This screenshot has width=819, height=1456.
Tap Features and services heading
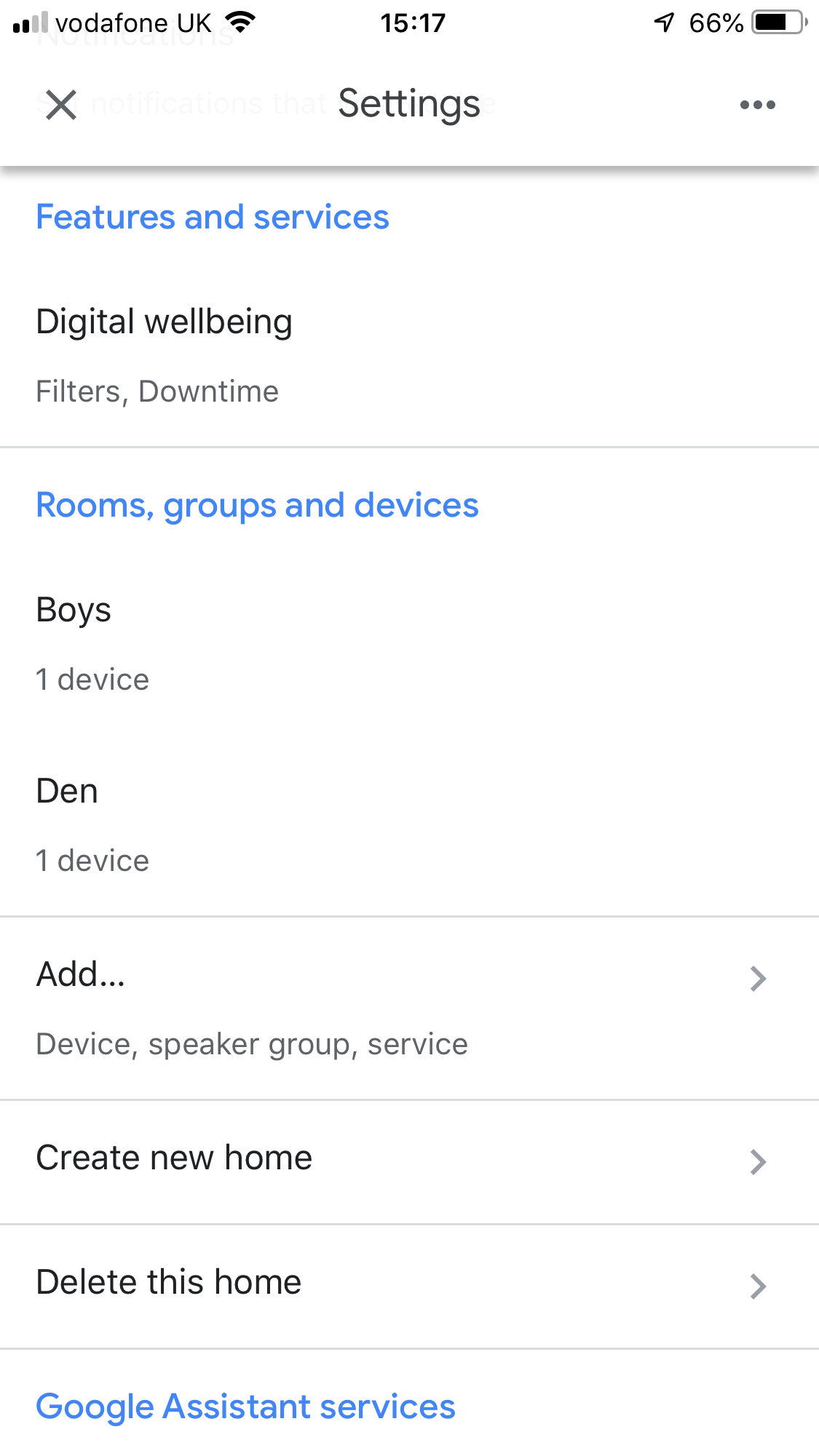click(213, 217)
